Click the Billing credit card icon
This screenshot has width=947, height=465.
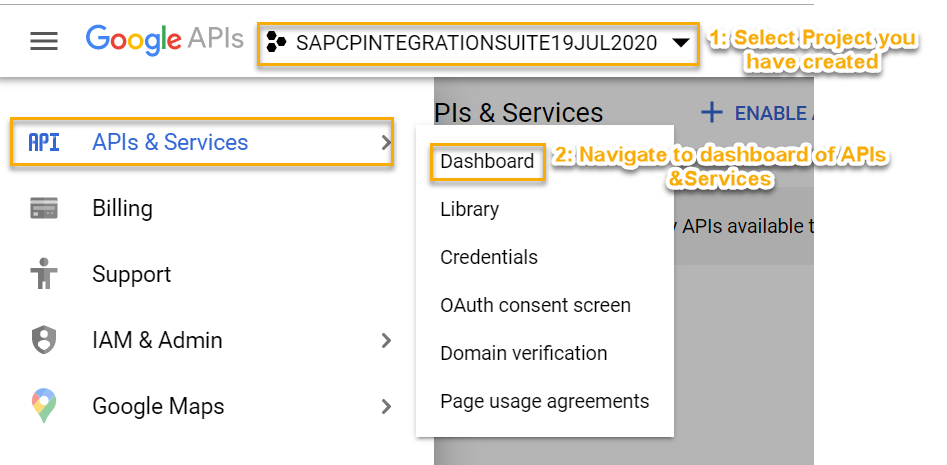[44, 208]
